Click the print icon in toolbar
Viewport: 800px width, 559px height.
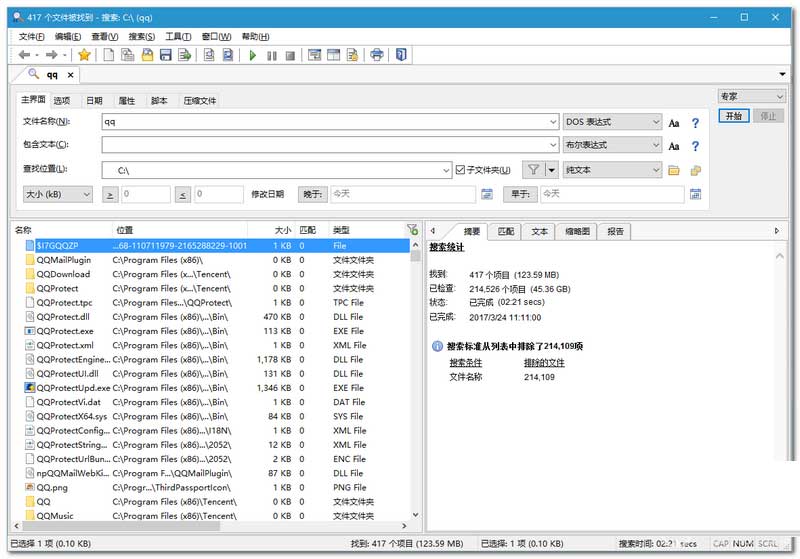click(x=376, y=55)
